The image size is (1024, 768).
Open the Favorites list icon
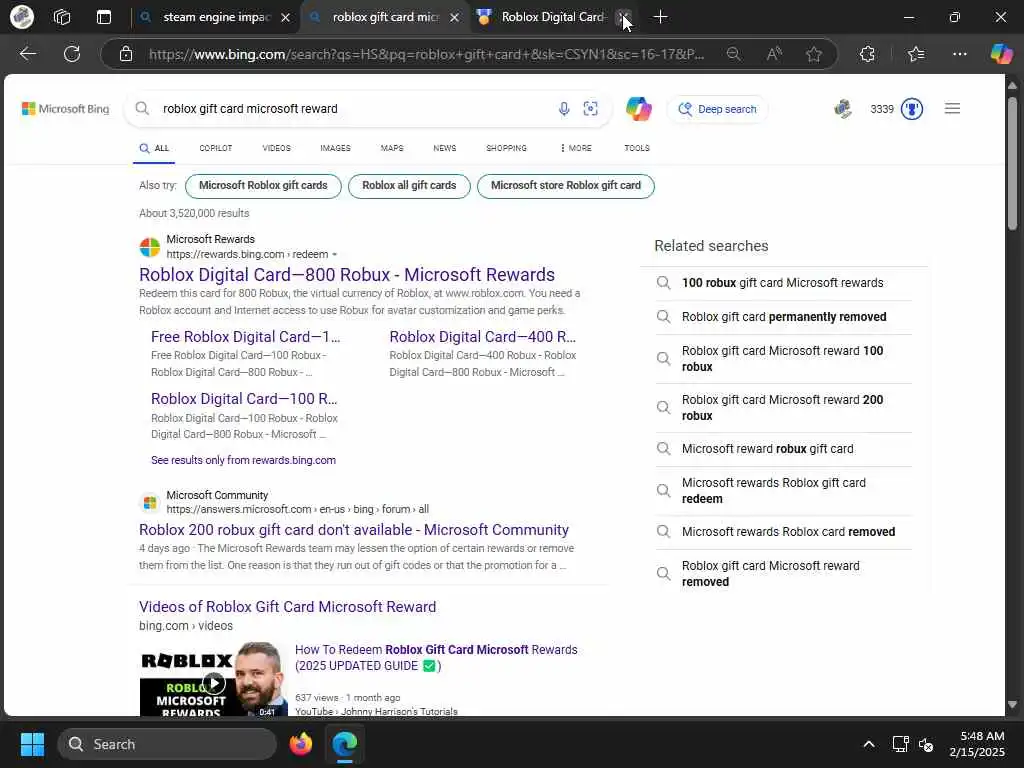916,54
